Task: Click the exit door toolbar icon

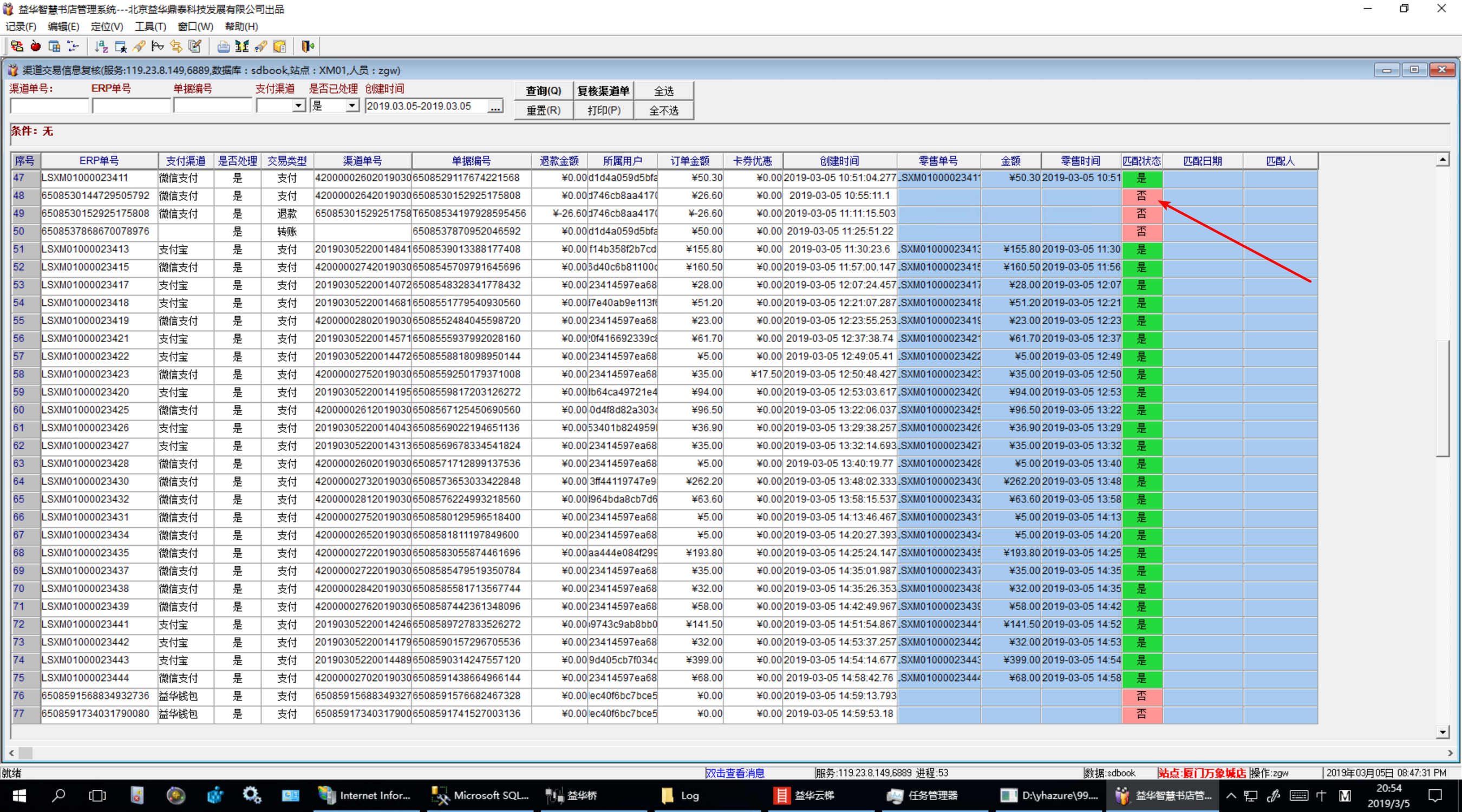Action: pyautogui.click(x=308, y=47)
